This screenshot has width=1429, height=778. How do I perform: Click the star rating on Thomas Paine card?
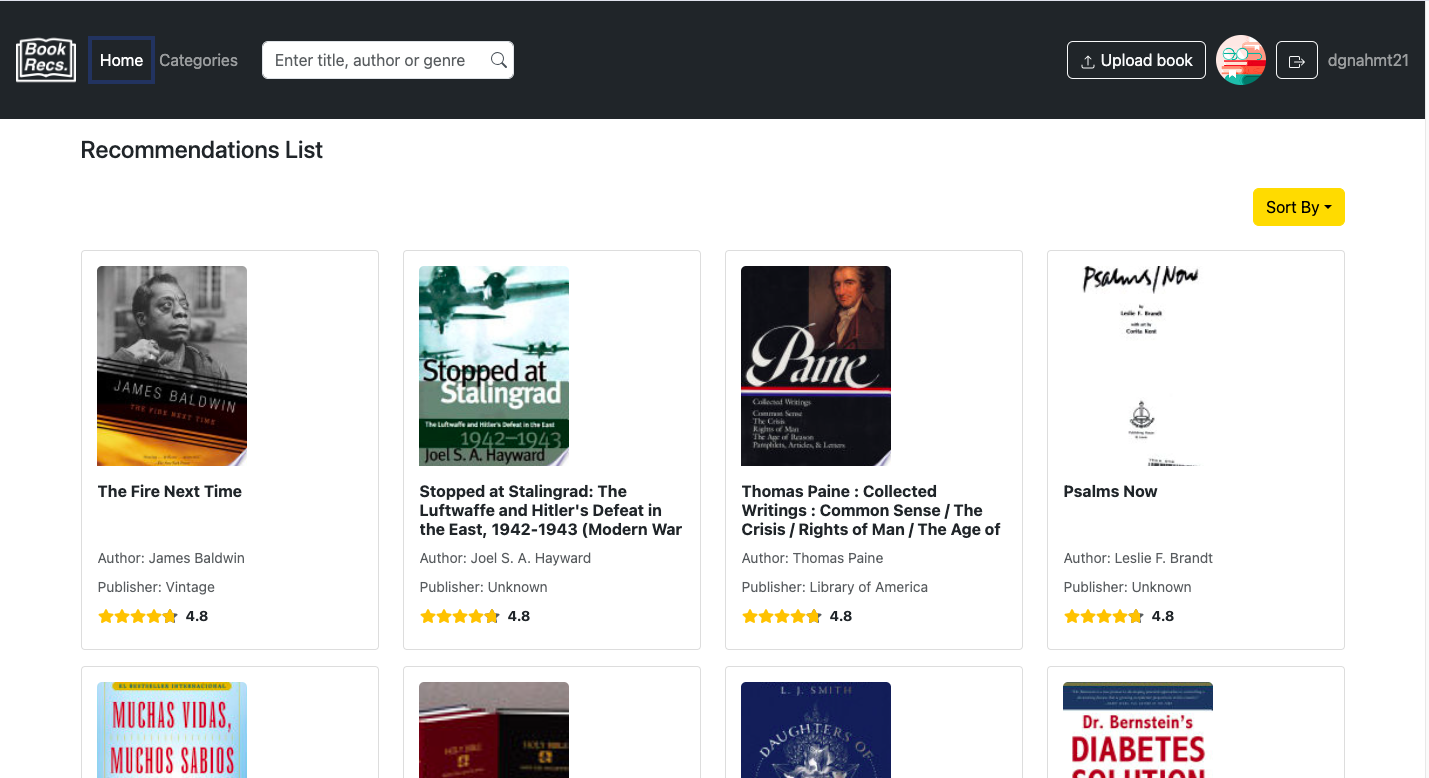pyautogui.click(x=782, y=616)
